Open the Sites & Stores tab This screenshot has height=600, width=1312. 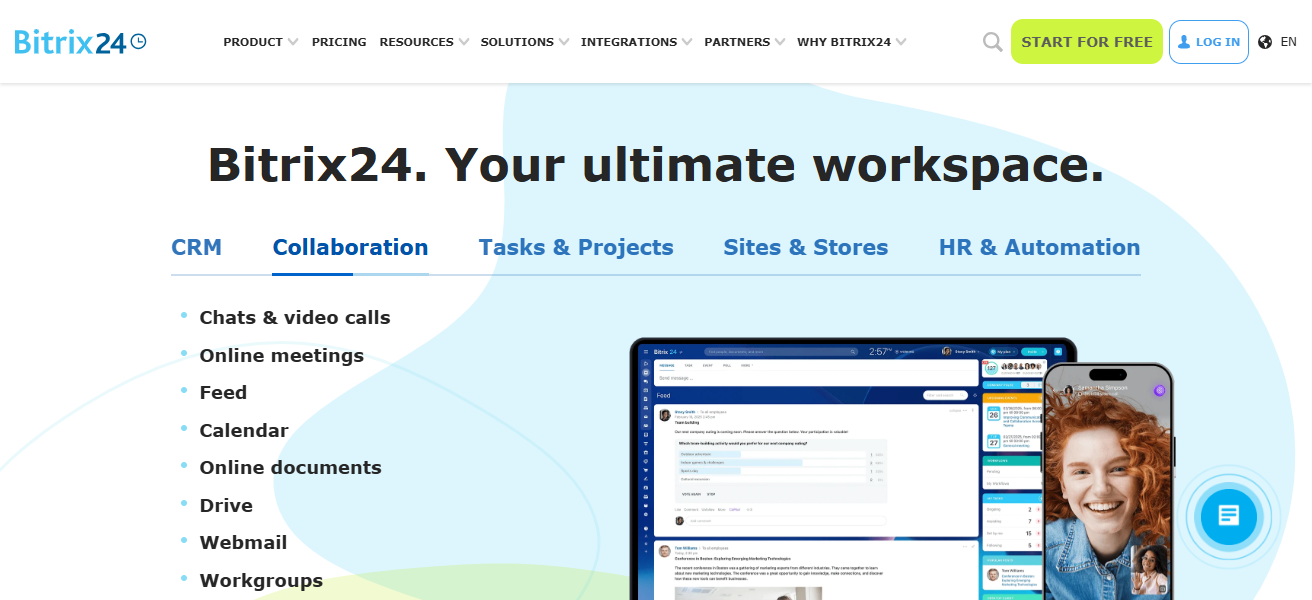805,246
